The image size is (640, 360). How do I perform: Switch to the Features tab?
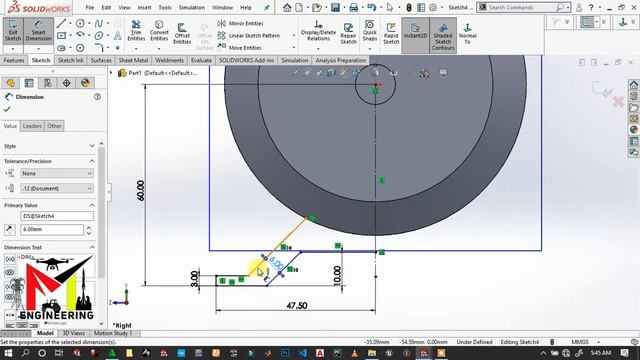click(x=14, y=60)
